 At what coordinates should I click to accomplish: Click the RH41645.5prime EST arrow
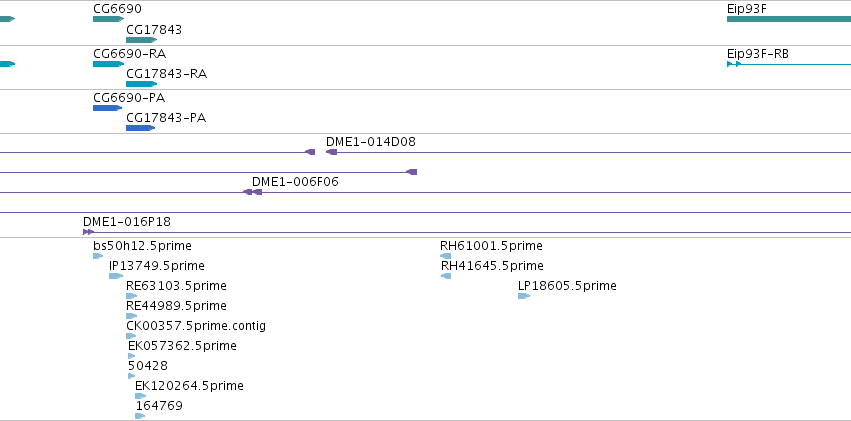pyautogui.click(x=446, y=276)
